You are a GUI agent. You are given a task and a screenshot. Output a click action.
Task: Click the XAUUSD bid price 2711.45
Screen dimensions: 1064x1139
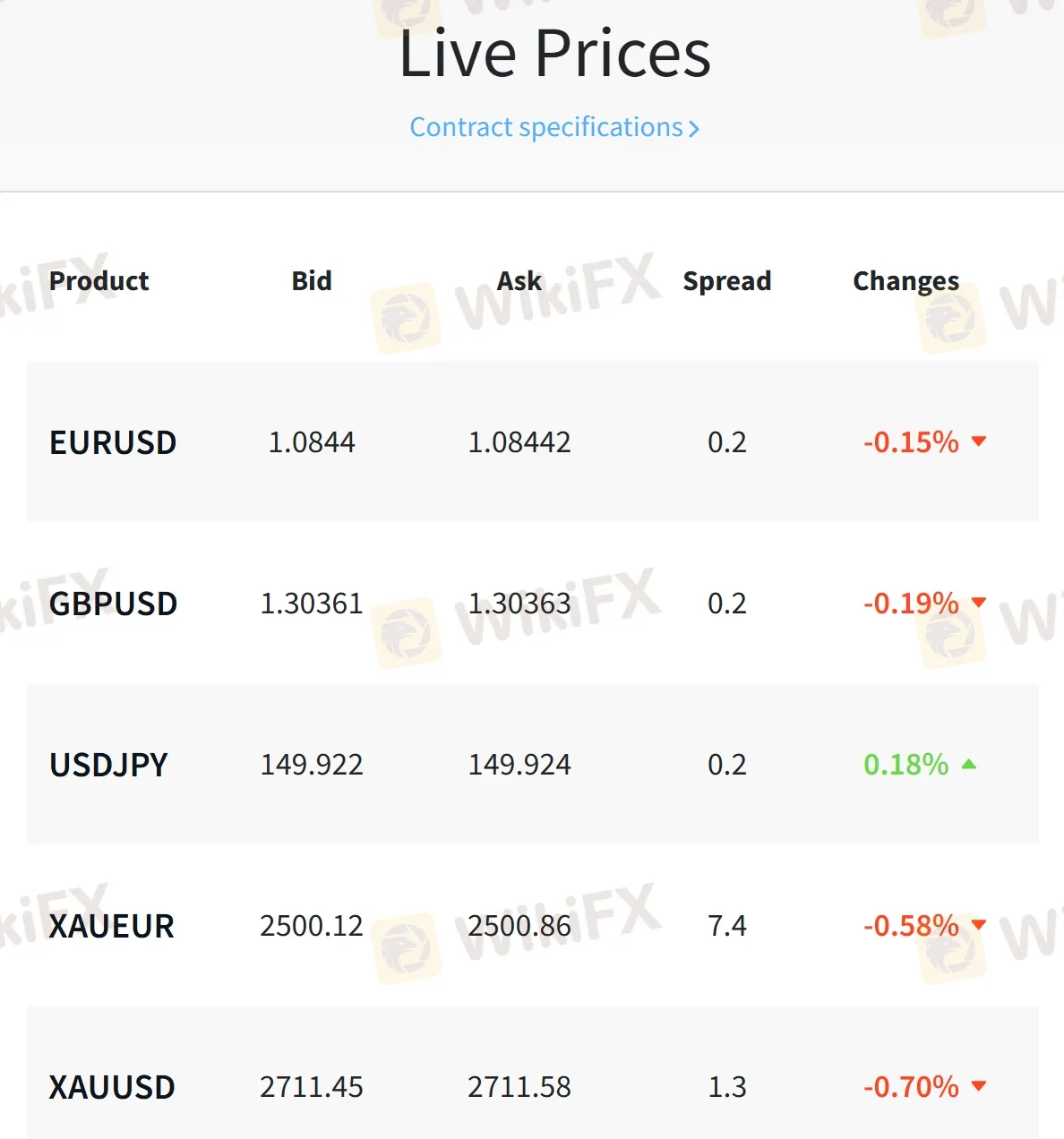[312, 1087]
